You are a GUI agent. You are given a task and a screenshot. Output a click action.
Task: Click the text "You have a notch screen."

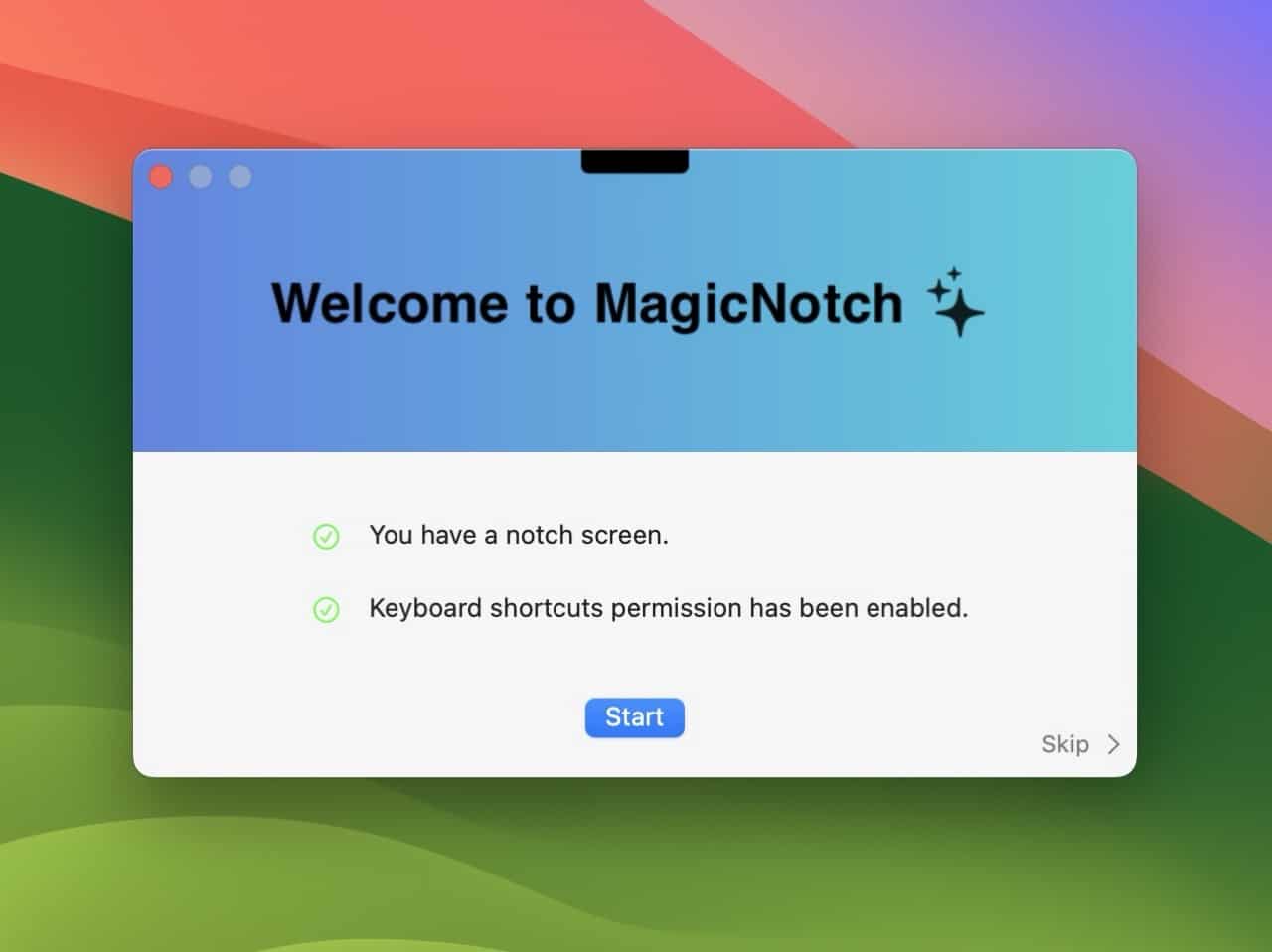pos(519,536)
